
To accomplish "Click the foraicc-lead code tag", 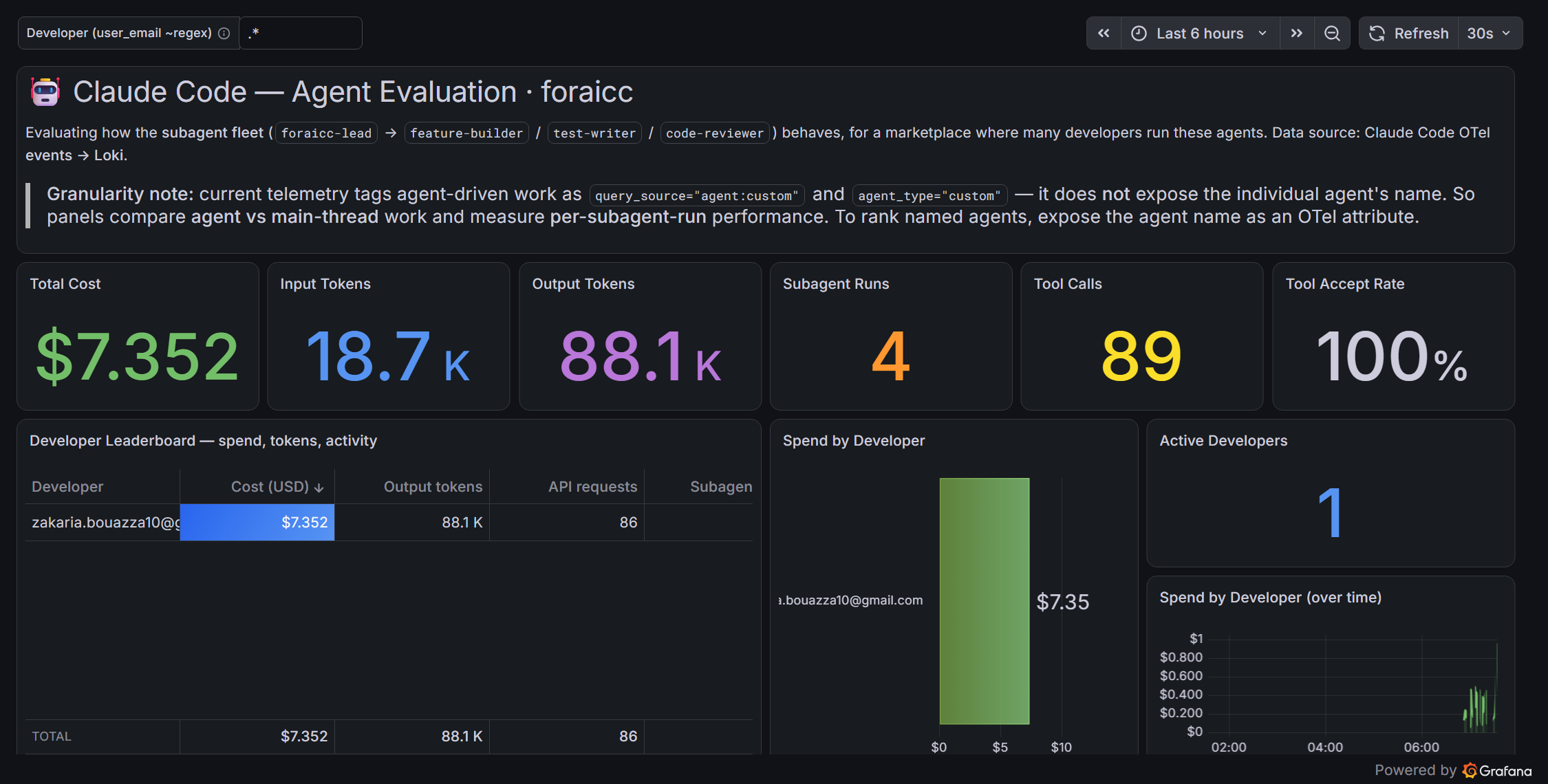I will (326, 133).
